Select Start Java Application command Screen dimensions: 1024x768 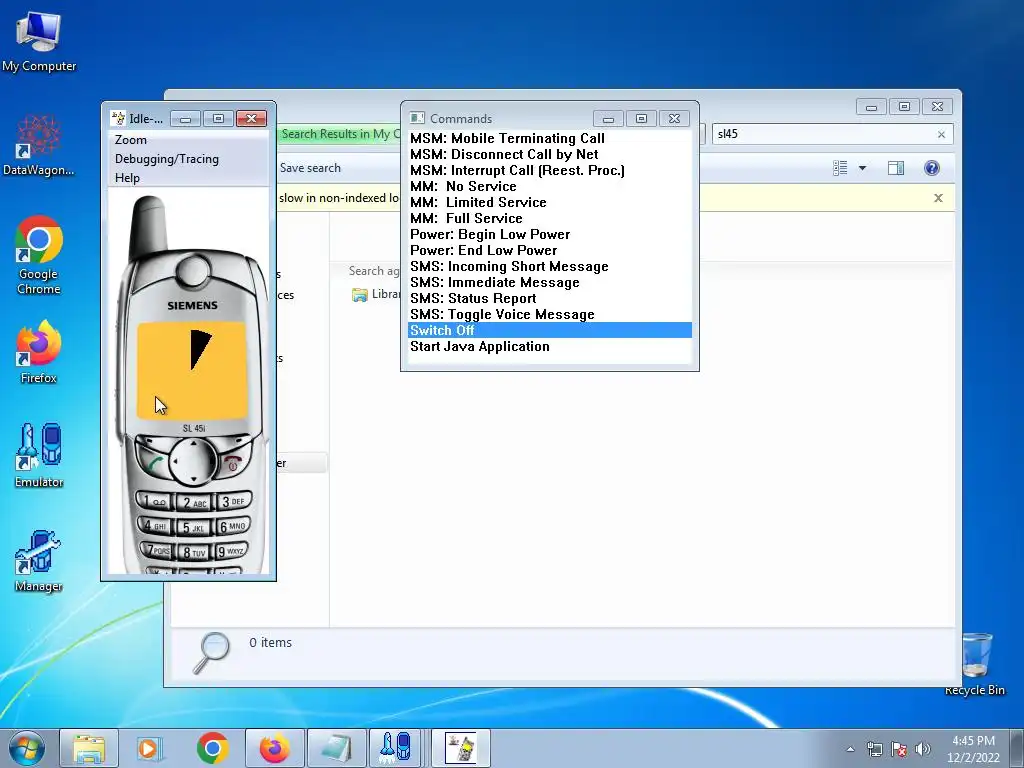(549, 347)
